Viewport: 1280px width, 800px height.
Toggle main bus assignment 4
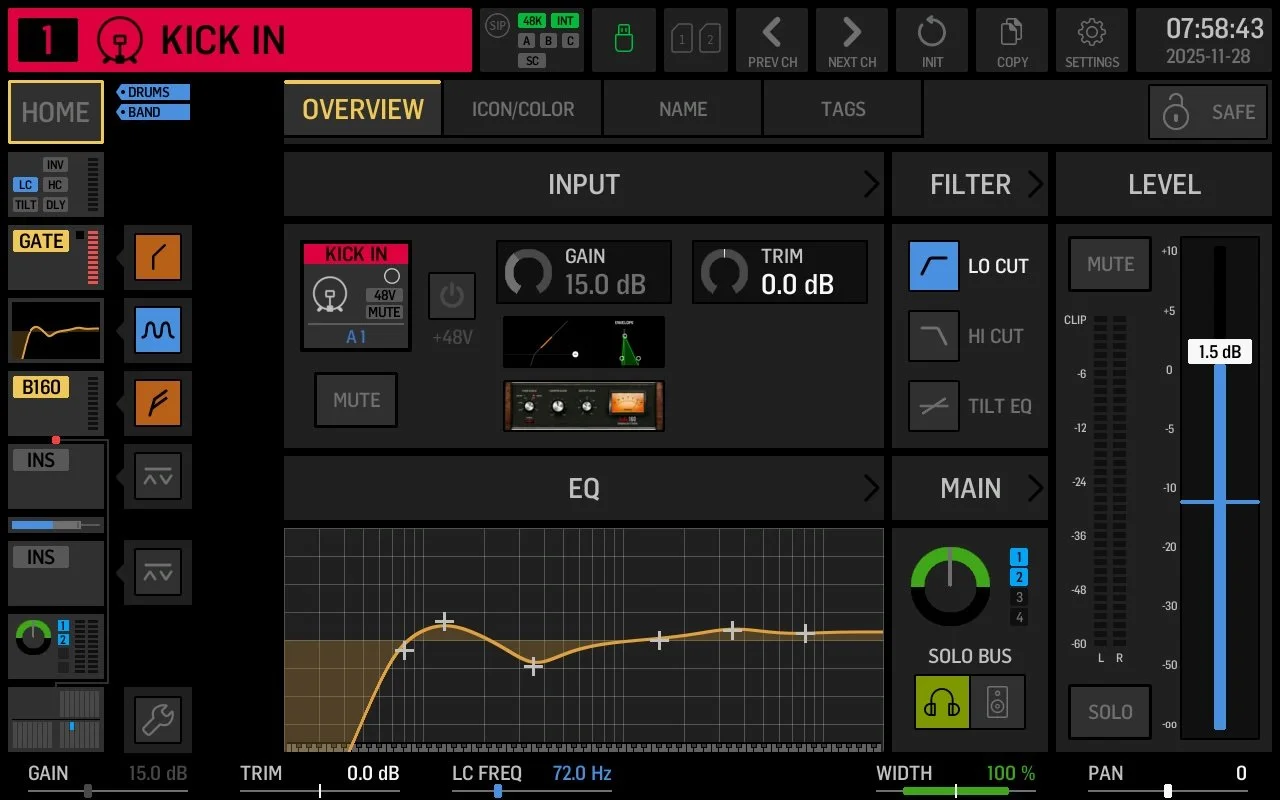[x=1019, y=617]
